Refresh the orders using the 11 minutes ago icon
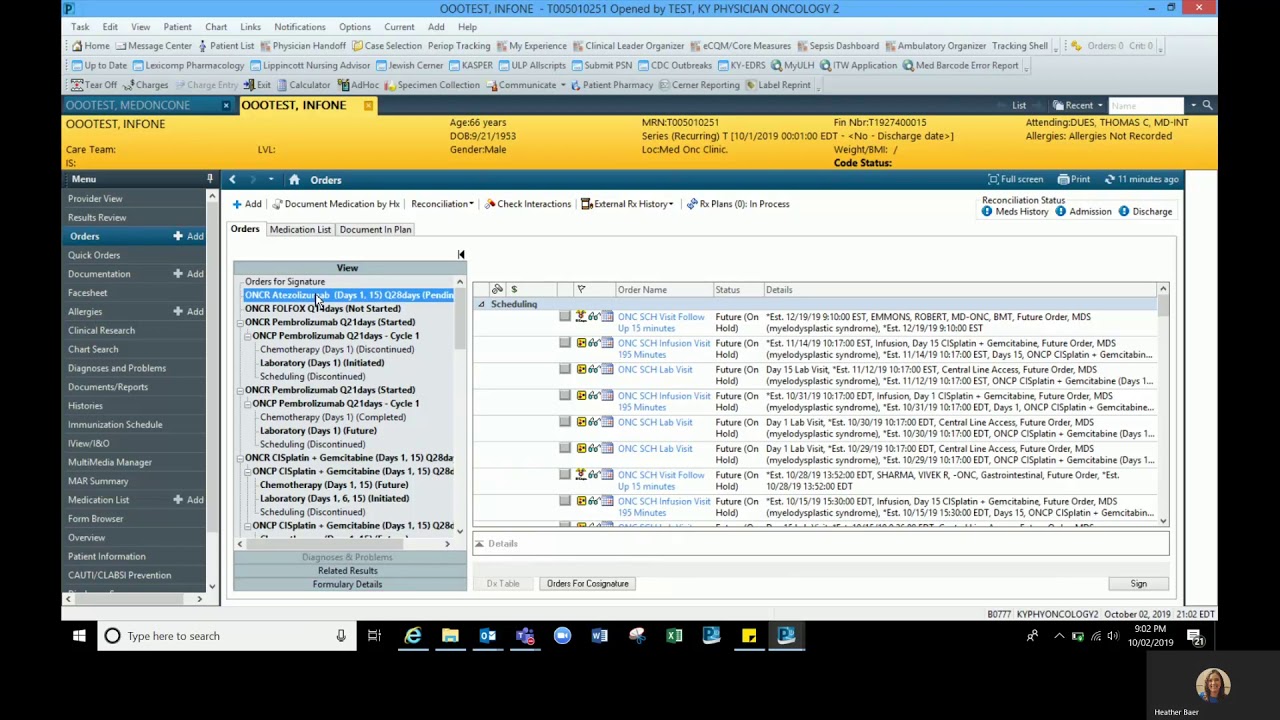 (x=1110, y=180)
